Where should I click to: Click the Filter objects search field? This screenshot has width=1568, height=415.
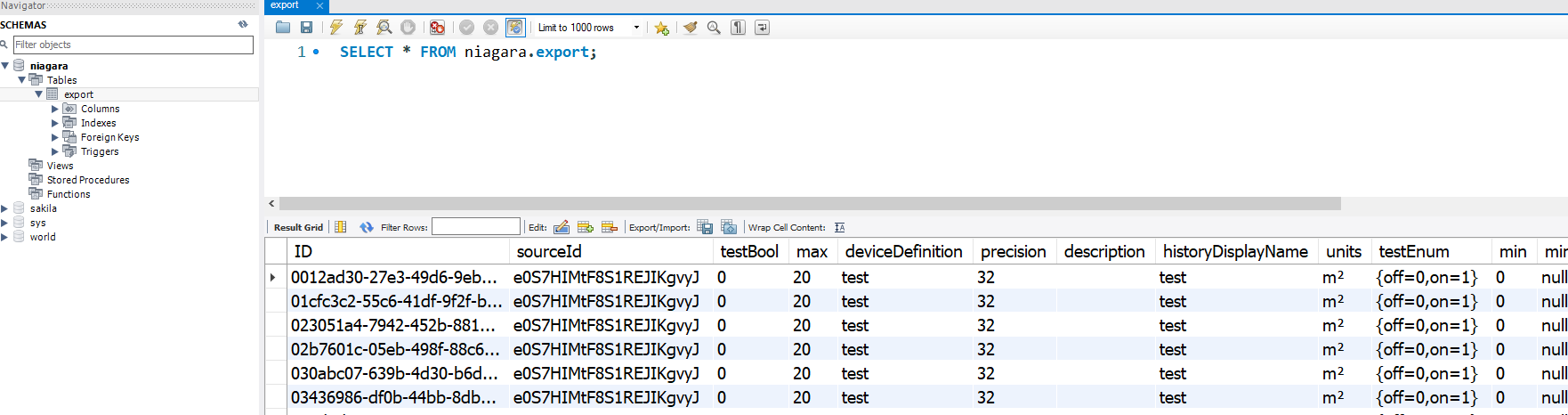tap(133, 45)
